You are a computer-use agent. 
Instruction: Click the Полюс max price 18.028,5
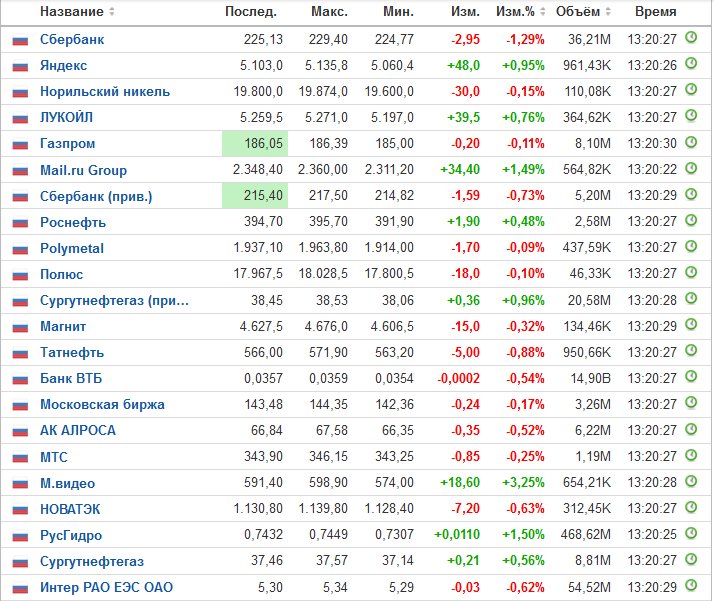pos(323,274)
